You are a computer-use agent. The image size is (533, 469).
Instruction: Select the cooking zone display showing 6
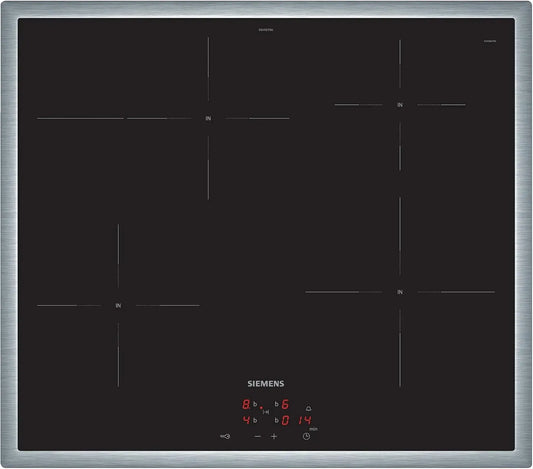coord(285,404)
